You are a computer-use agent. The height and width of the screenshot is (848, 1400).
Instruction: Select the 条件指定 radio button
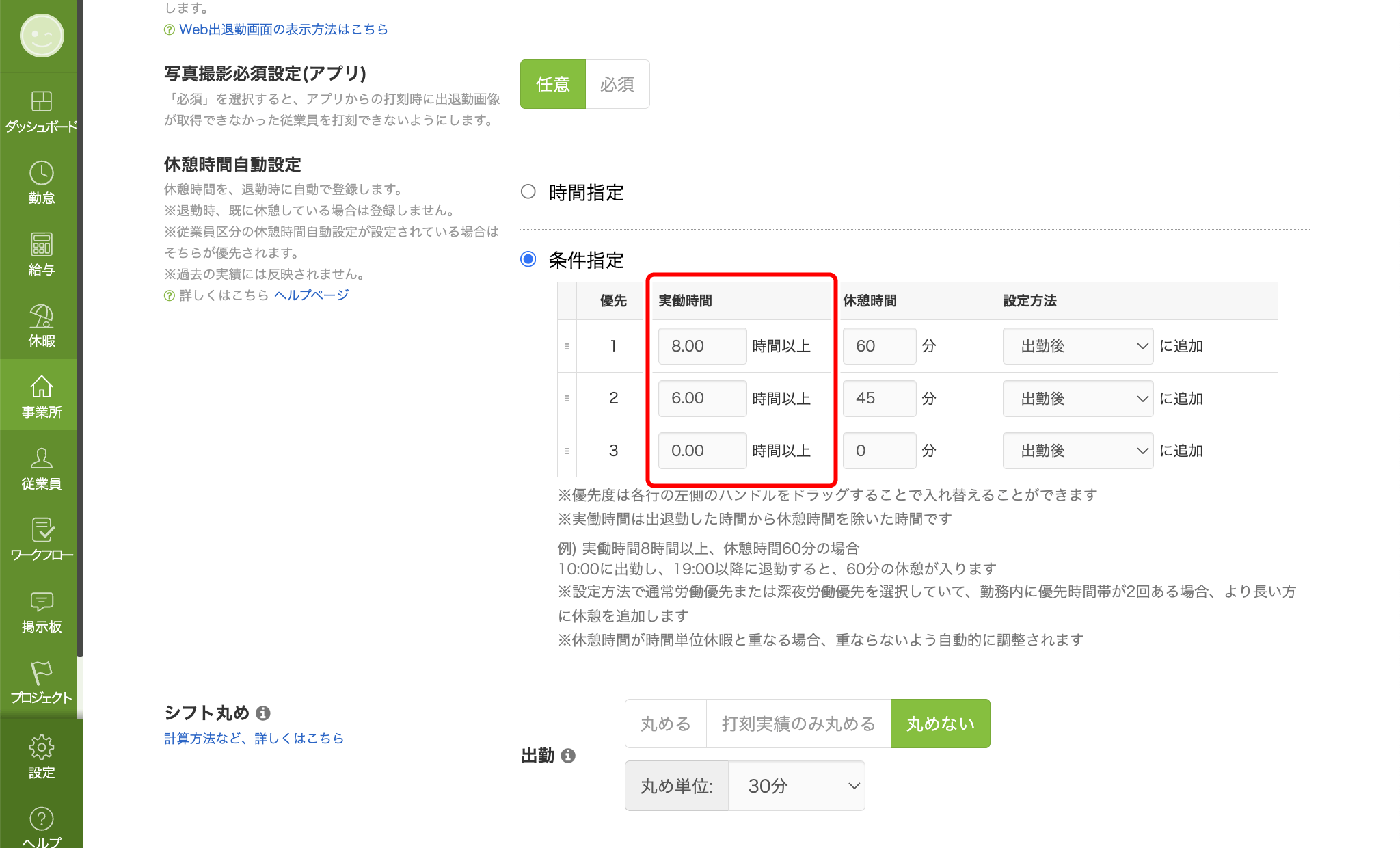tap(528, 259)
